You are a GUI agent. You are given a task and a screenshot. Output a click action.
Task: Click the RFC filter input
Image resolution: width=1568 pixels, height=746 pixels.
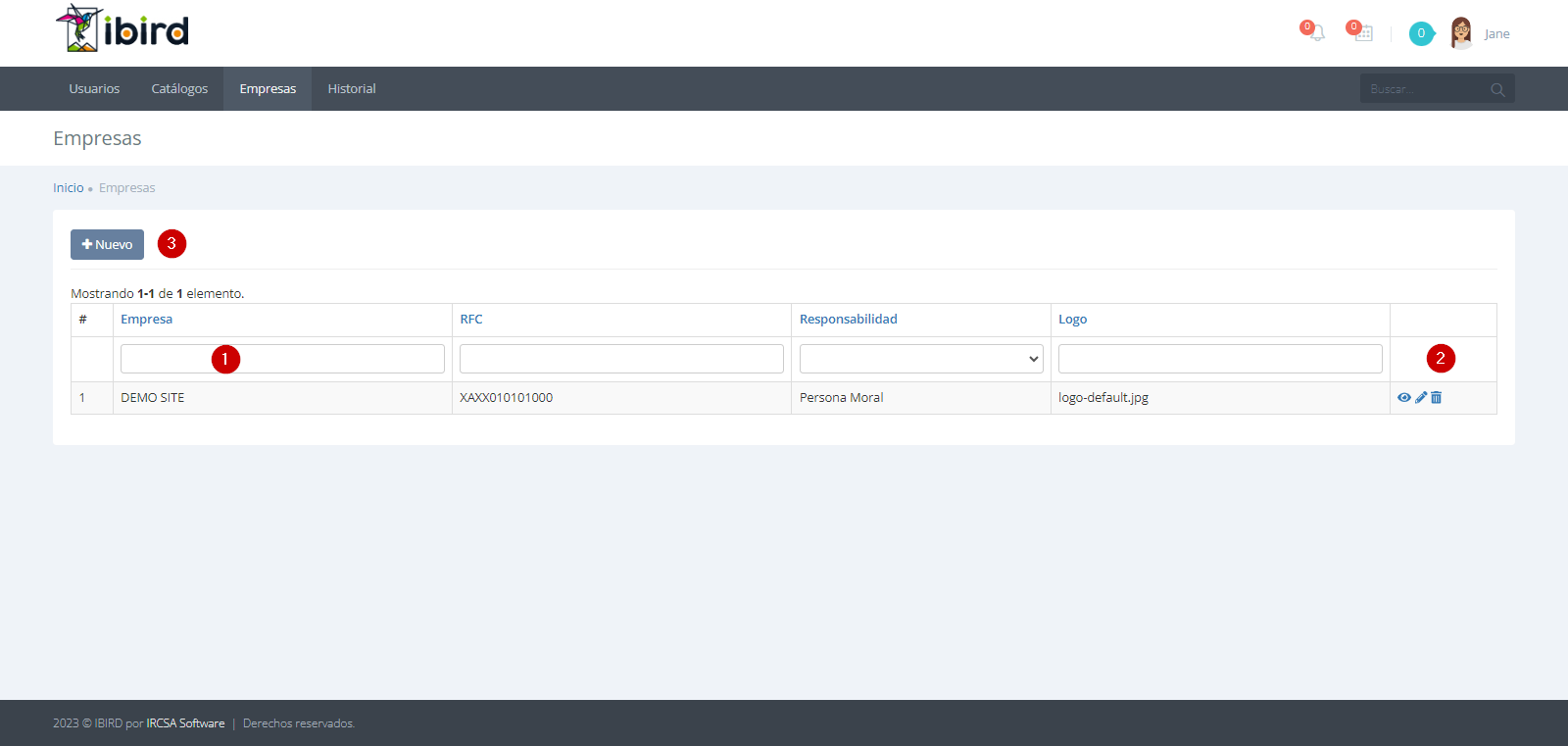tap(621, 359)
